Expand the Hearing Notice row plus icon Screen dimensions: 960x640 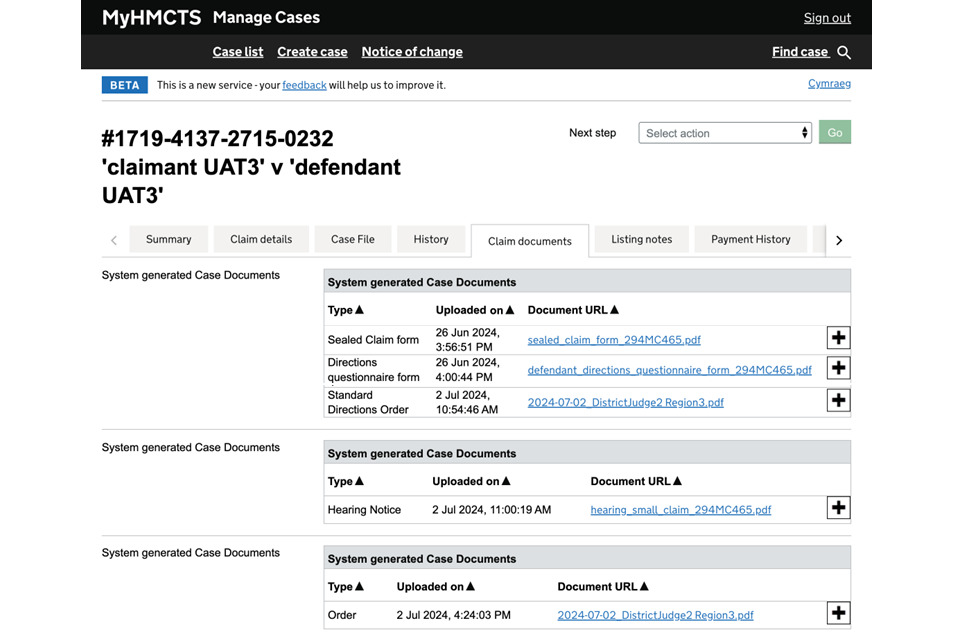[838, 508]
